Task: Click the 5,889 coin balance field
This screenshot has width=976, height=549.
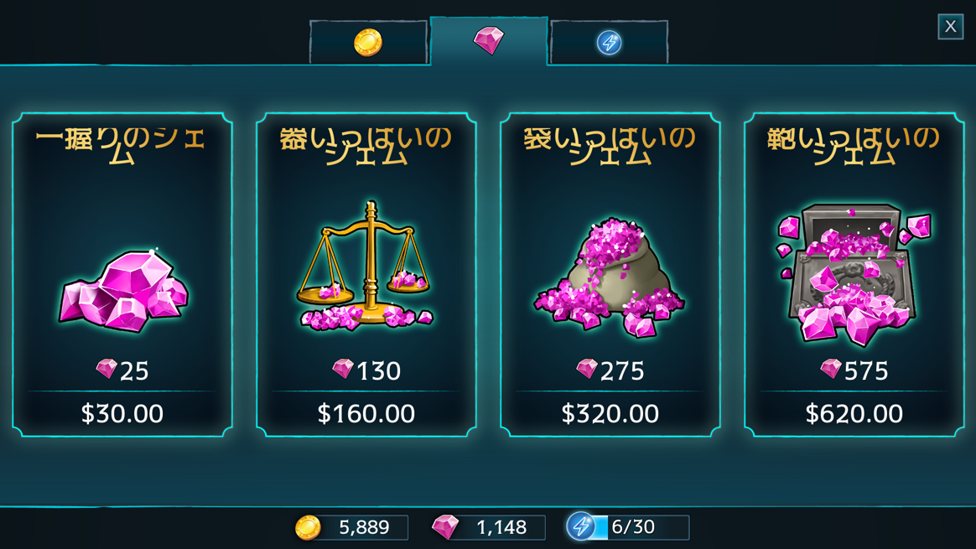Action: tap(364, 527)
